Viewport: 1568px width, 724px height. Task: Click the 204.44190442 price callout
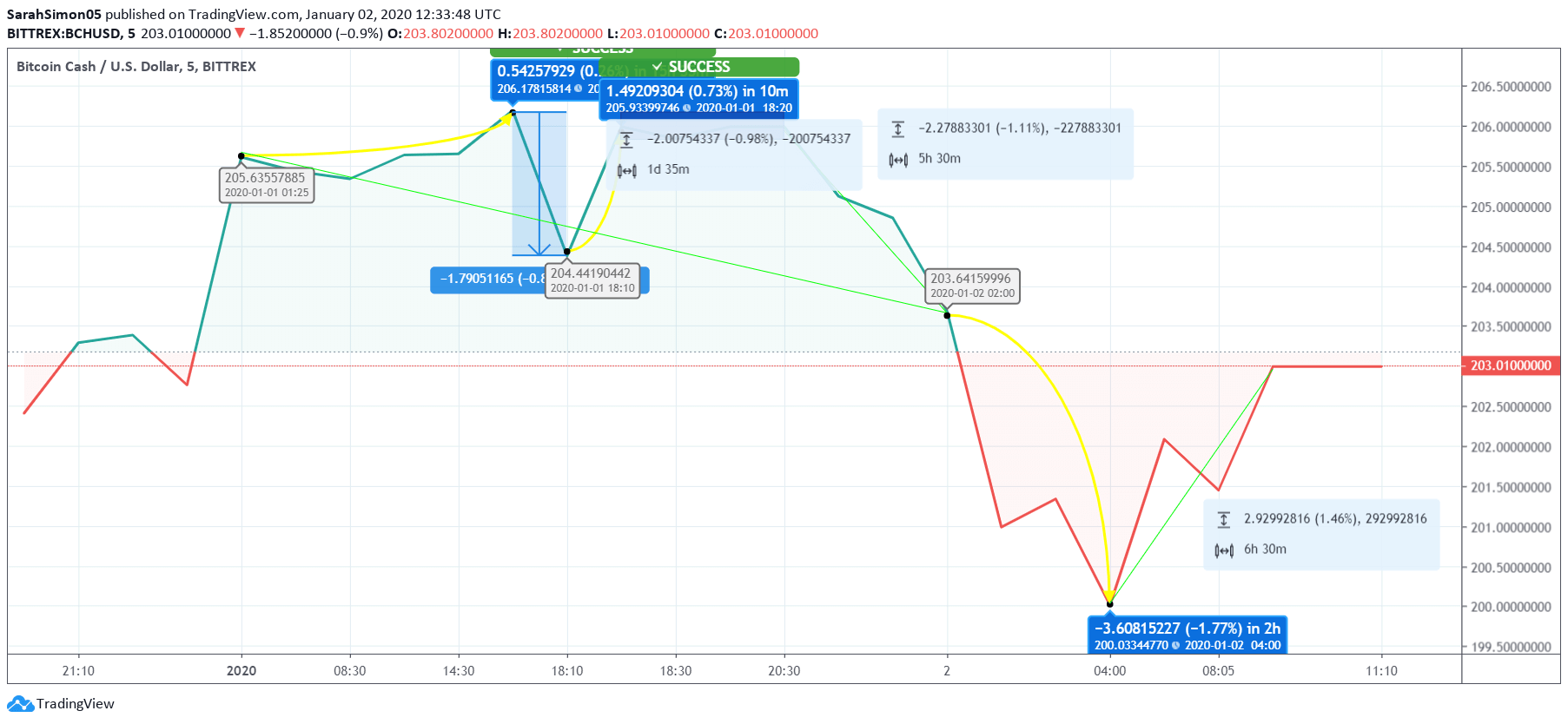(x=592, y=280)
